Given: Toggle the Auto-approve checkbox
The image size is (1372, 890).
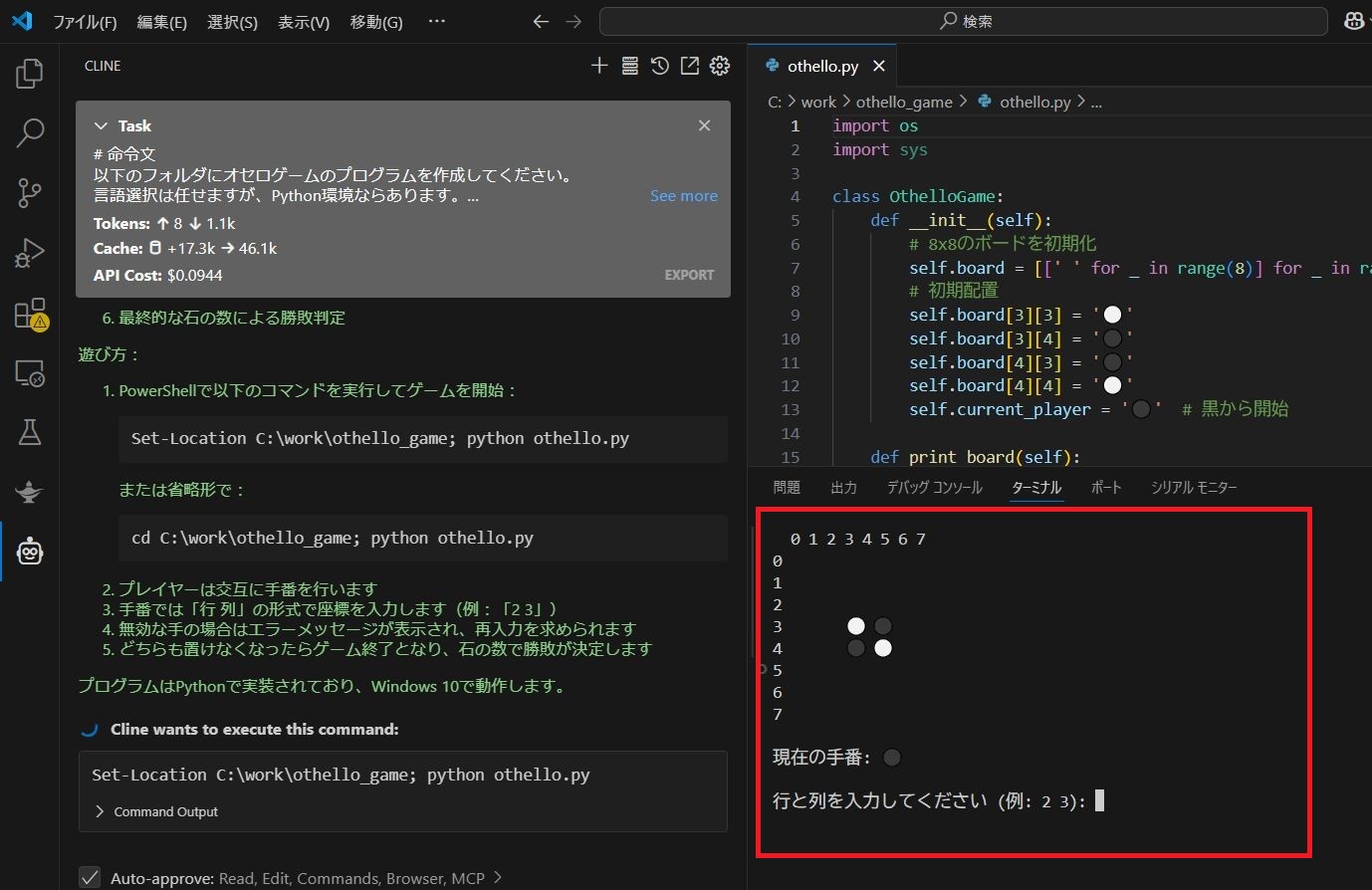Looking at the screenshot, I should 90,877.
